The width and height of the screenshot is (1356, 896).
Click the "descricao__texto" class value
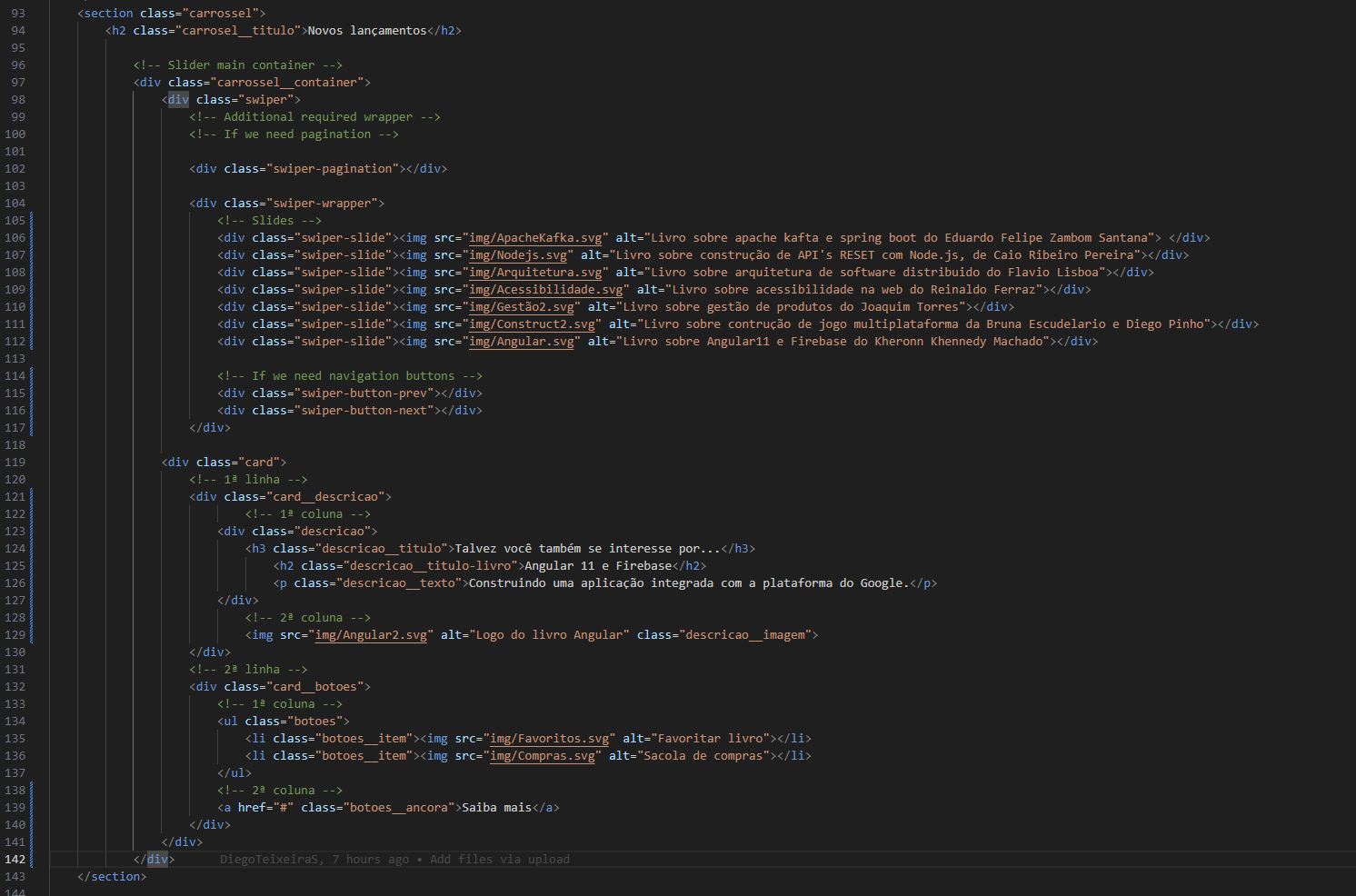(x=399, y=583)
